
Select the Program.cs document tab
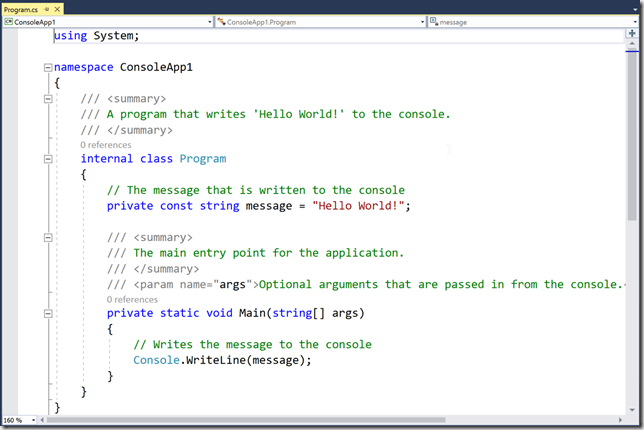[x=20, y=7]
